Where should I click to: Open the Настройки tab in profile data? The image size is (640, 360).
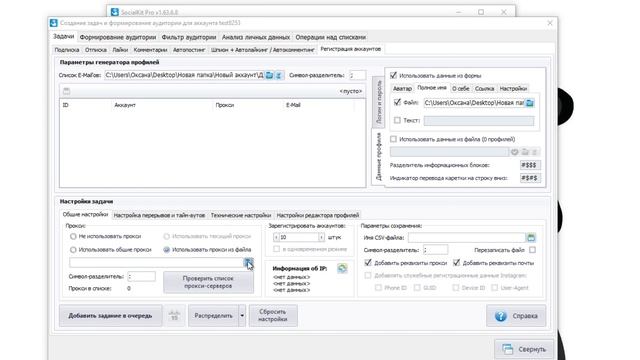click(513, 89)
